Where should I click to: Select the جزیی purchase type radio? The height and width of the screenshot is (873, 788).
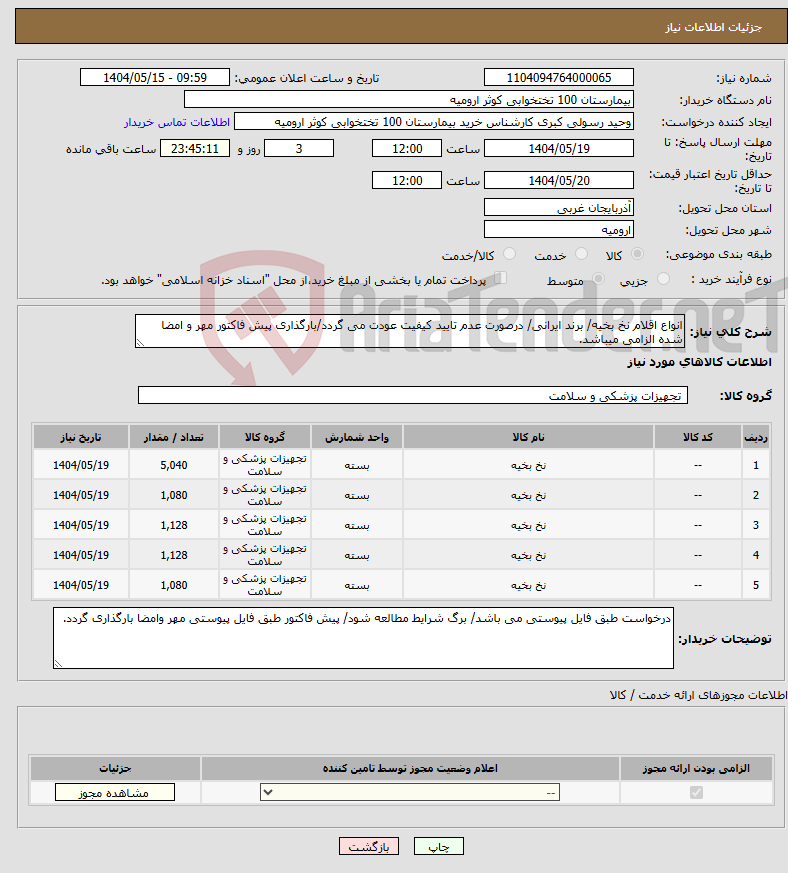click(663, 279)
